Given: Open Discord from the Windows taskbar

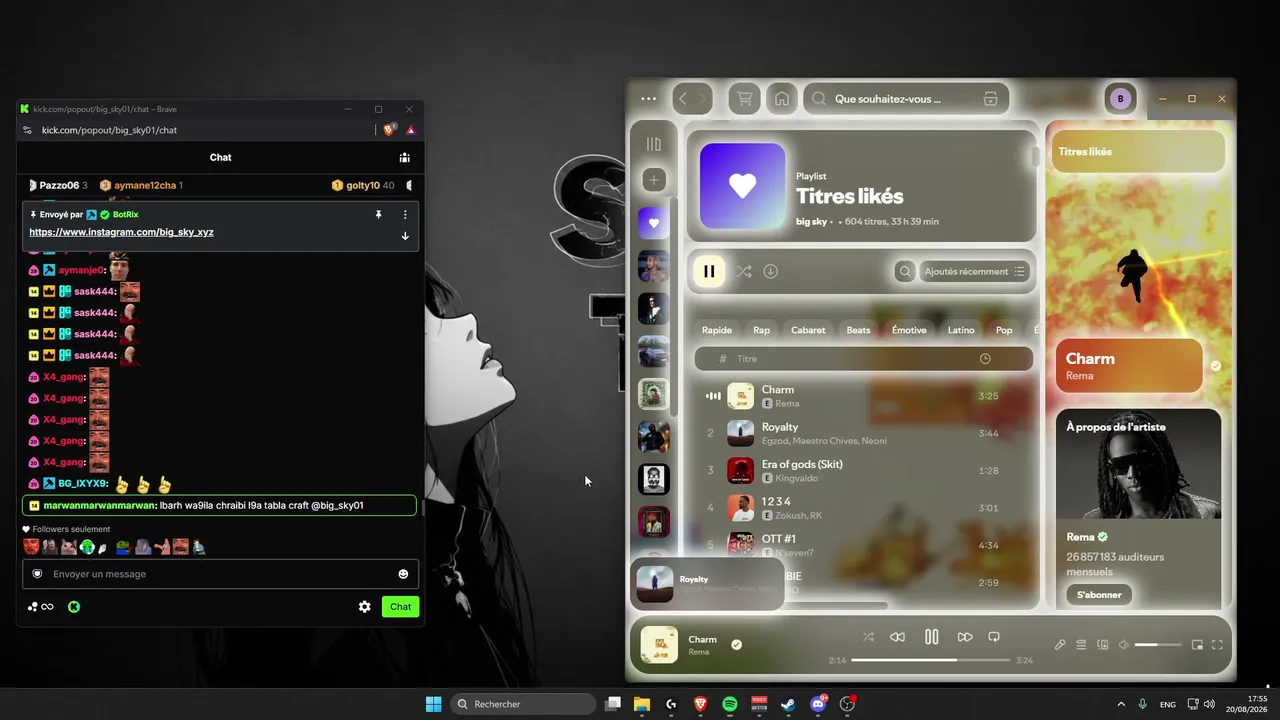Looking at the screenshot, I should tap(818, 704).
